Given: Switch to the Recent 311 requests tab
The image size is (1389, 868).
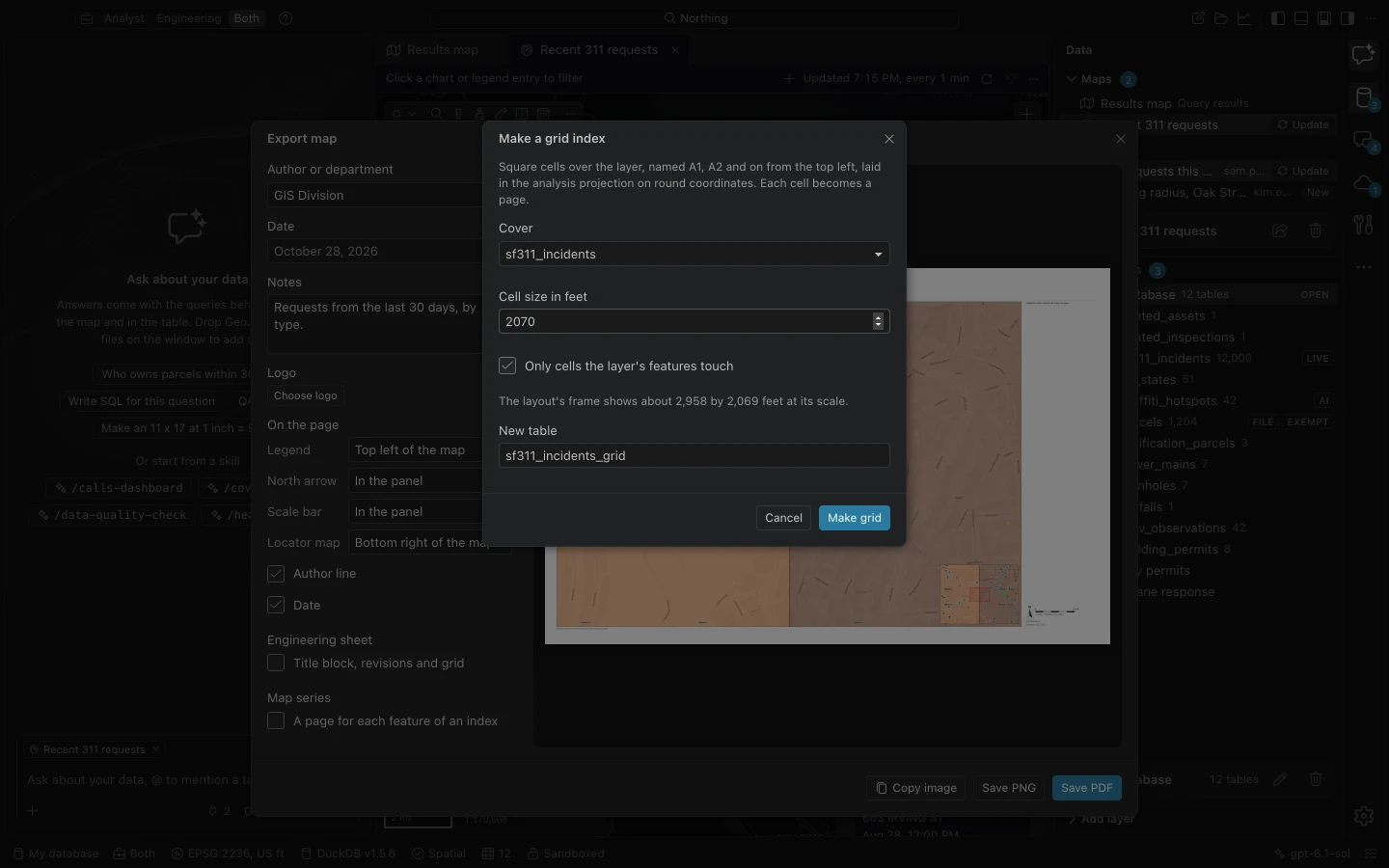Looking at the screenshot, I should click(x=598, y=50).
